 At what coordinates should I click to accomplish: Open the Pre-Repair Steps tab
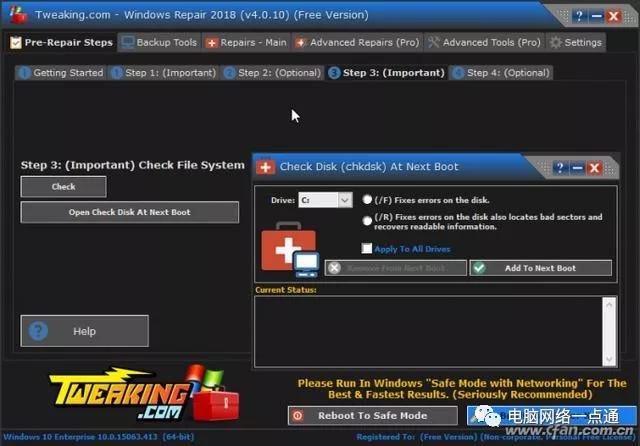coord(62,42)
